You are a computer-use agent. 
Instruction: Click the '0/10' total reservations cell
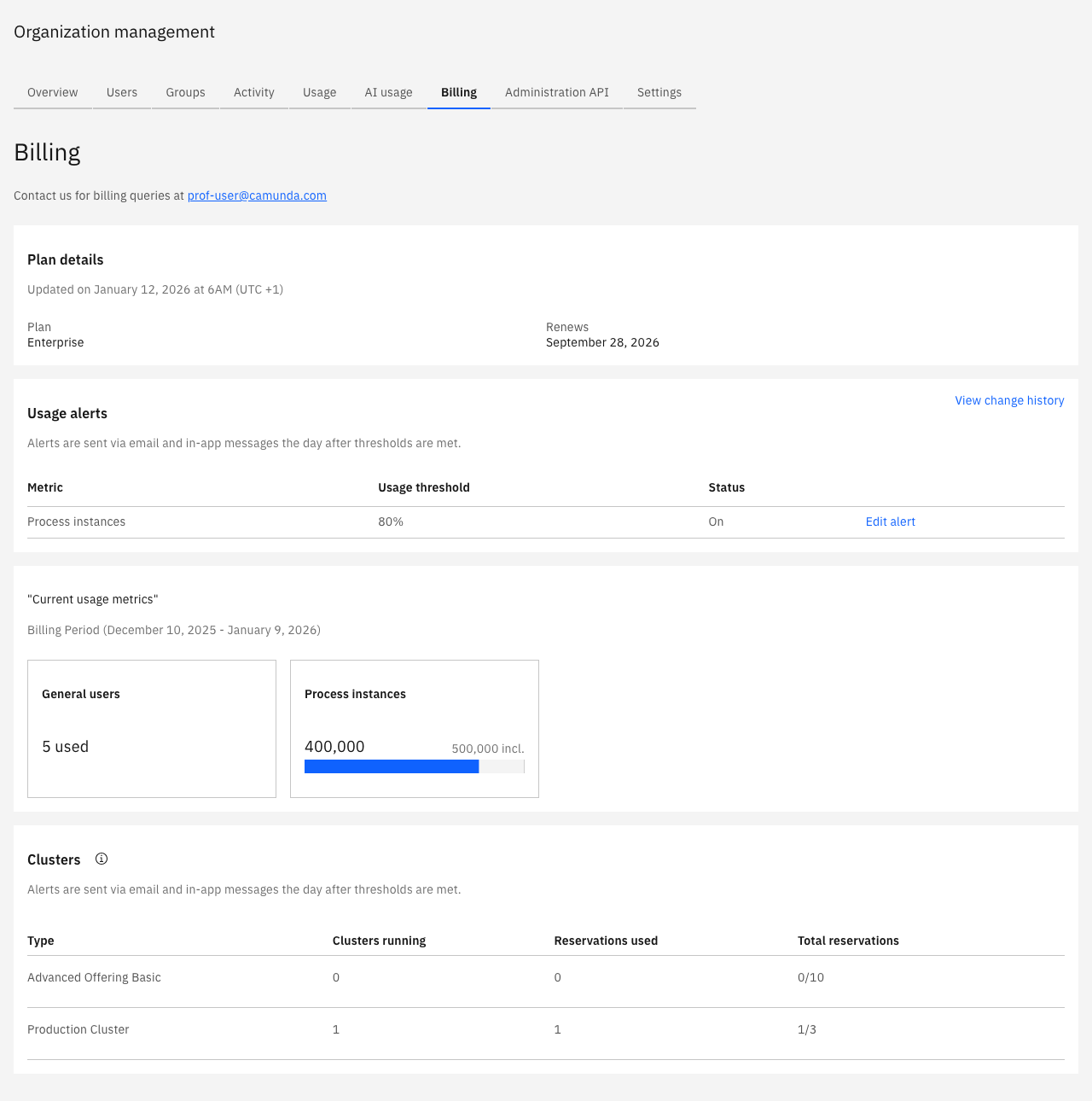pyautogui.click(x=810, y=977)
